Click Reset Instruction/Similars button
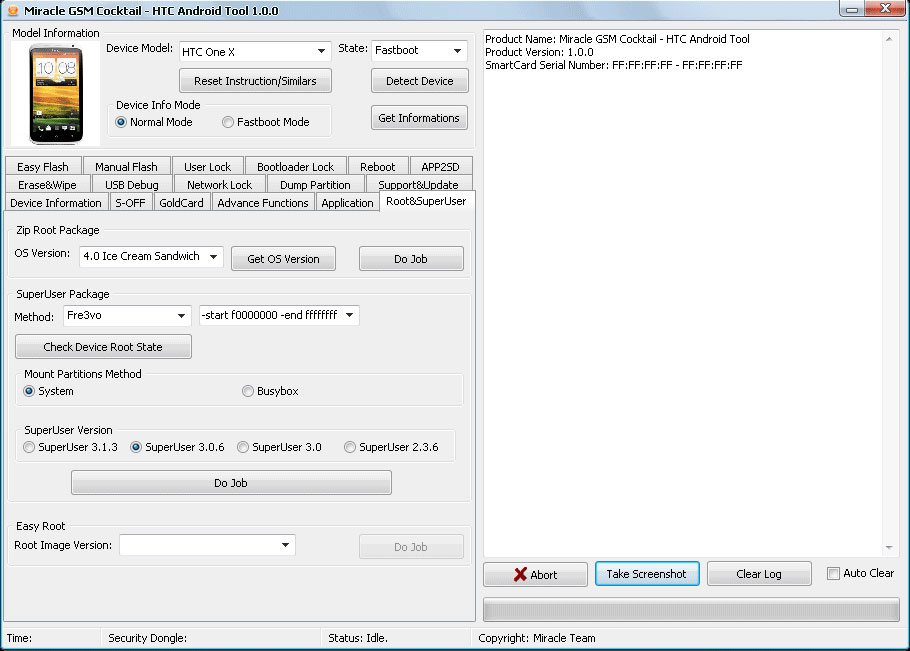Screen dimensions: 910x651 [255, 81]
